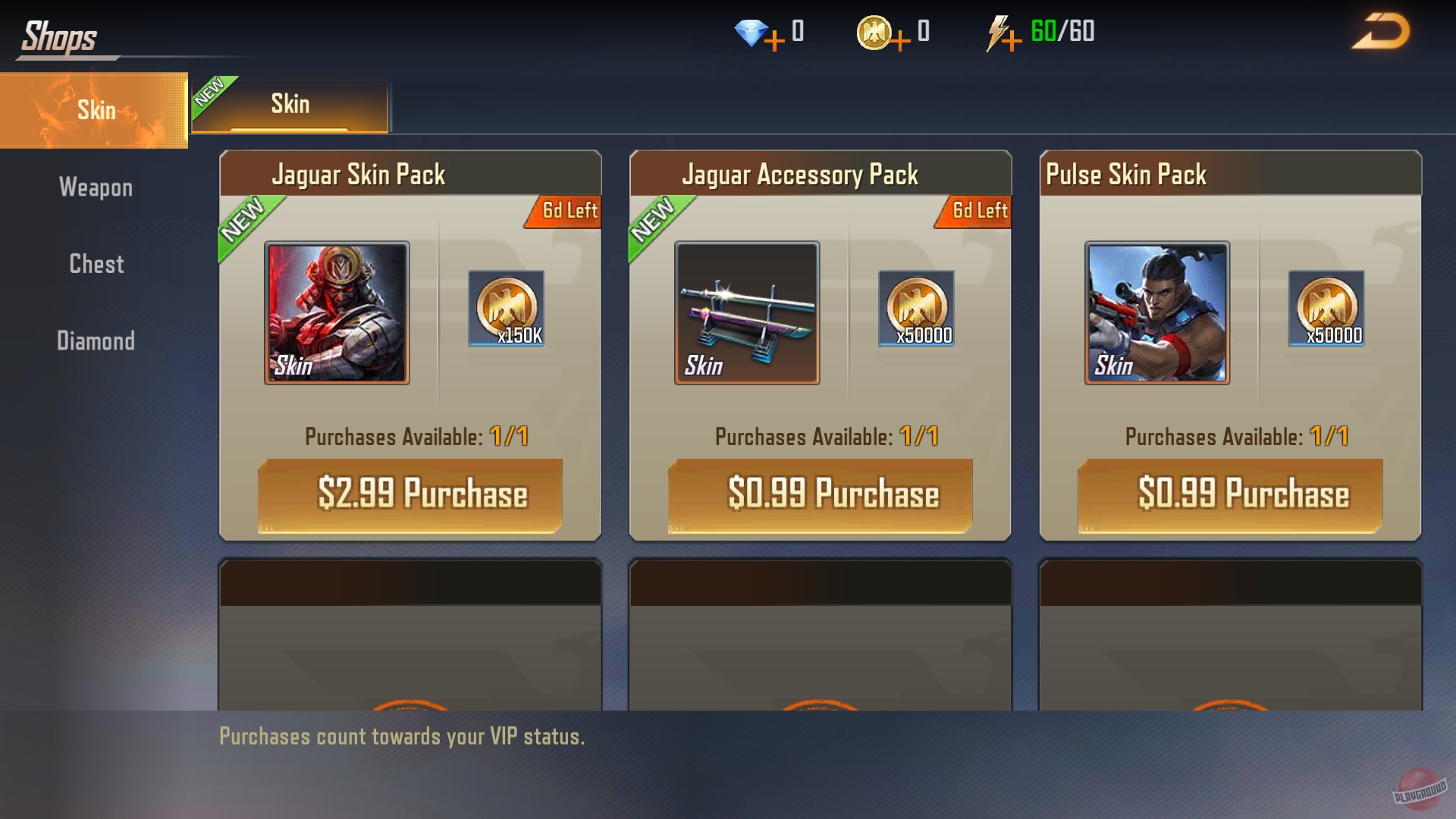Tap the x150K gold coin reward icon
Screen dimensions: 1456x819
pos(507,309)
